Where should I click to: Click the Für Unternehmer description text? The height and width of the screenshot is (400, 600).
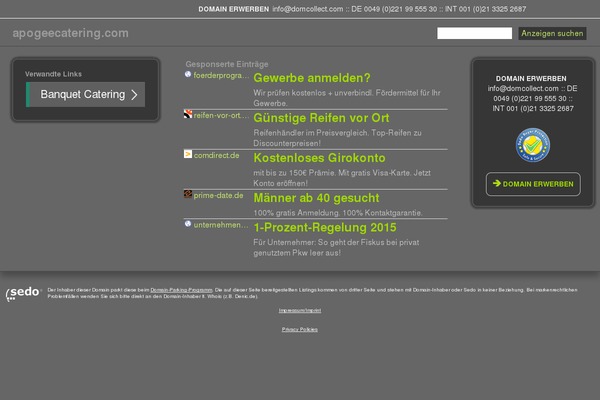click(x=336, y=248)
